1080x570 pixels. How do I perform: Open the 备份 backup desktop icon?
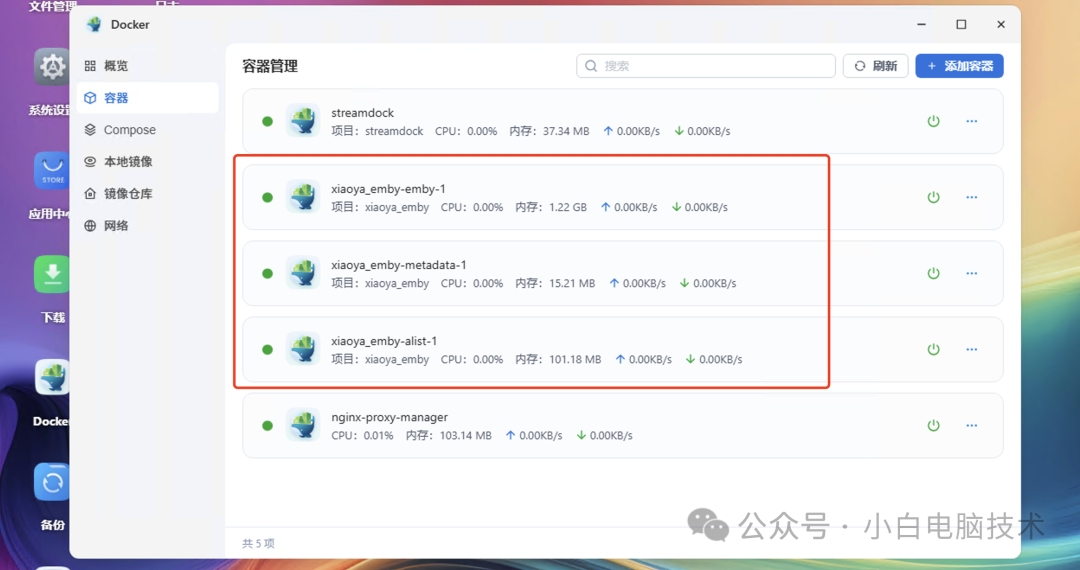point(52,482)
